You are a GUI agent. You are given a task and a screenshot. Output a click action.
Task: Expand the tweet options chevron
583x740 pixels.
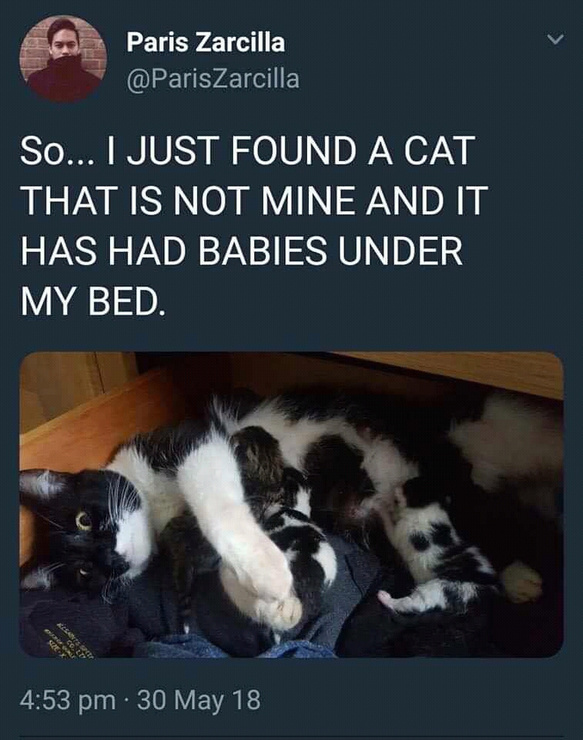556,40
